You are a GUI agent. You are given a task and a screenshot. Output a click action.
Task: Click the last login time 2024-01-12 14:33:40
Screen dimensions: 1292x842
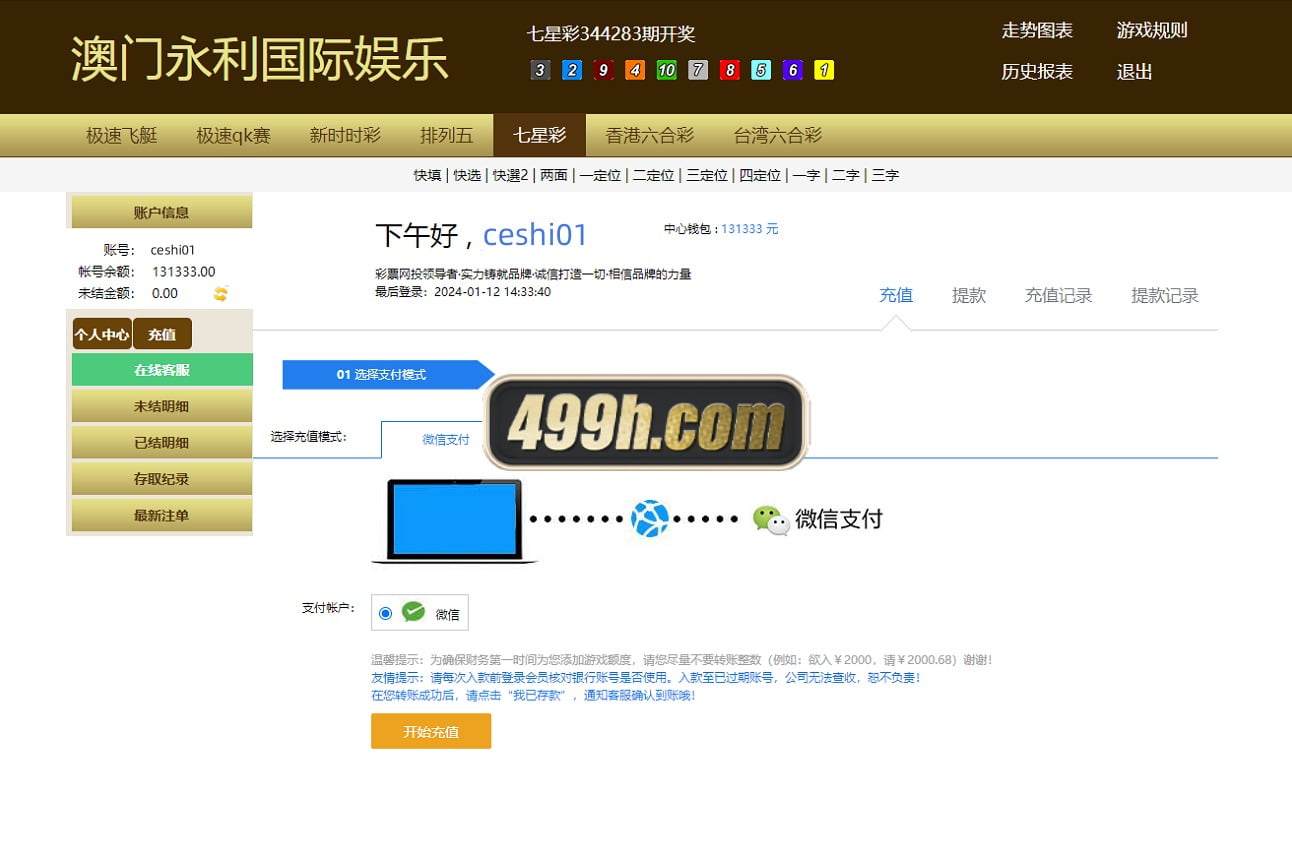click(x=492, y=292)
